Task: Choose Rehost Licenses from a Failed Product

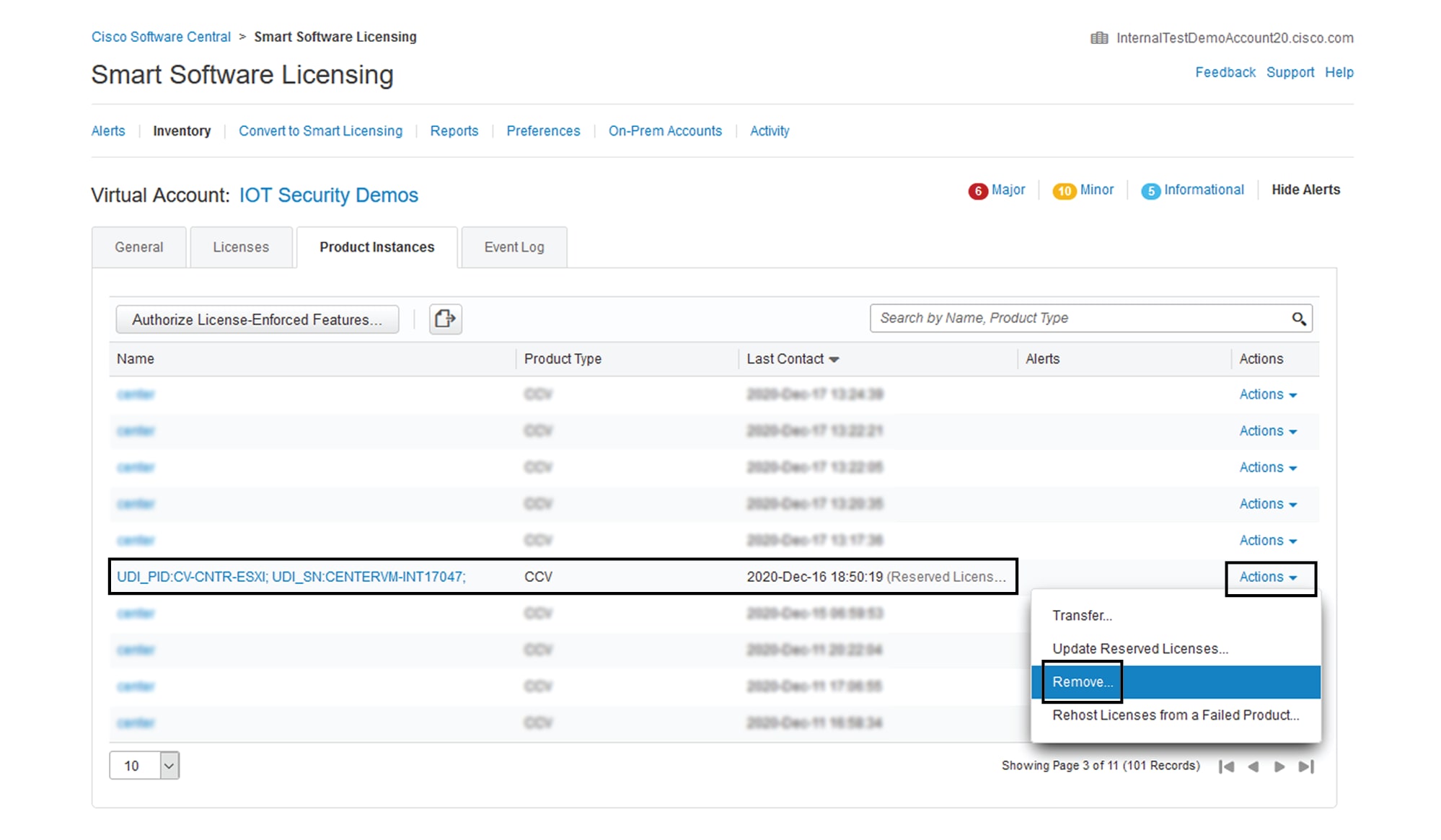Action: (1176, 715)
